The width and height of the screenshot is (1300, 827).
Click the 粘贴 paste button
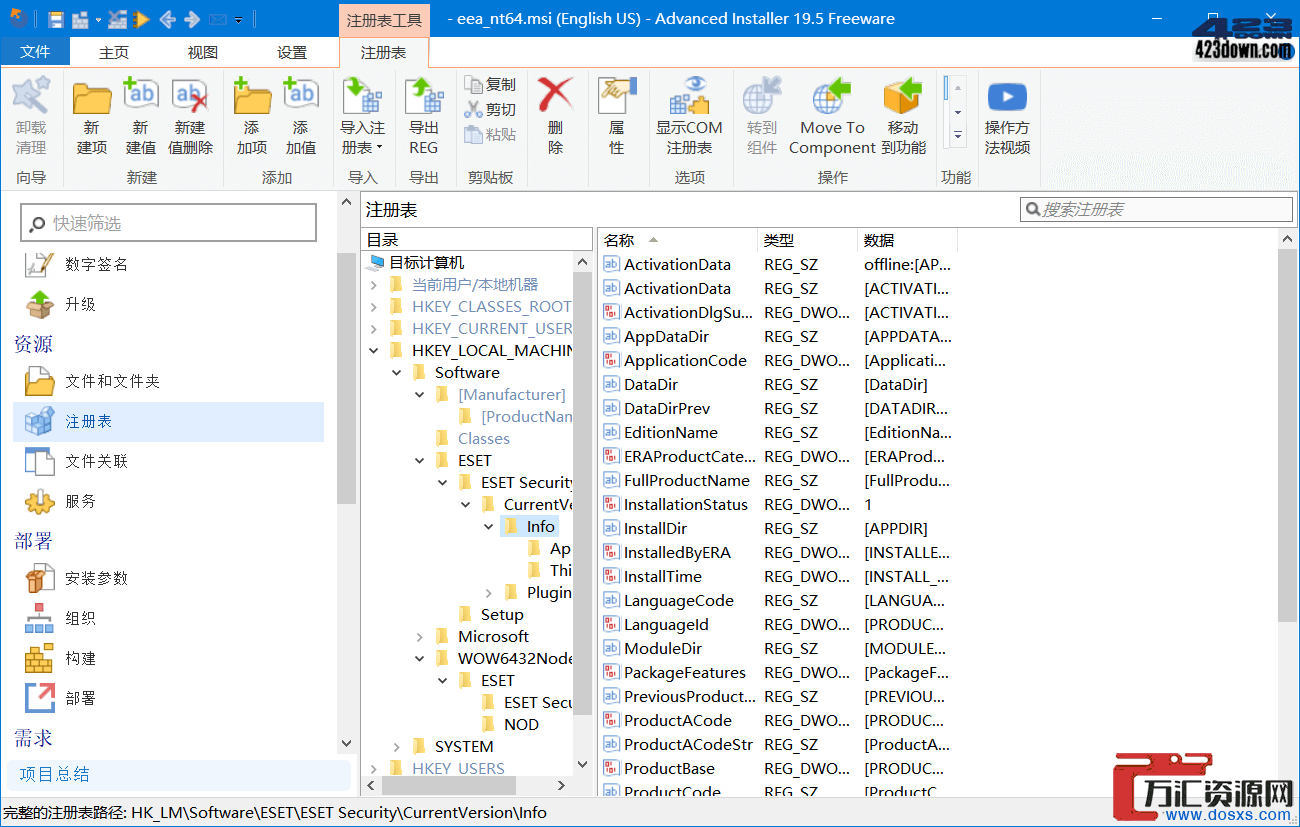(490, 134)
